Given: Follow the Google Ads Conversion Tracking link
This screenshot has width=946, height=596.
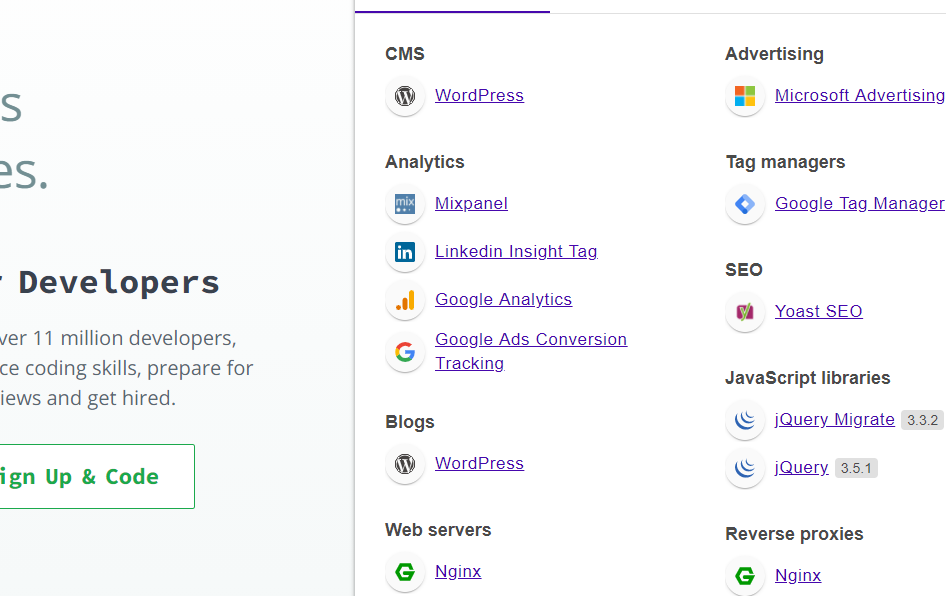Looking at the screenshot, I should [530, 340].
